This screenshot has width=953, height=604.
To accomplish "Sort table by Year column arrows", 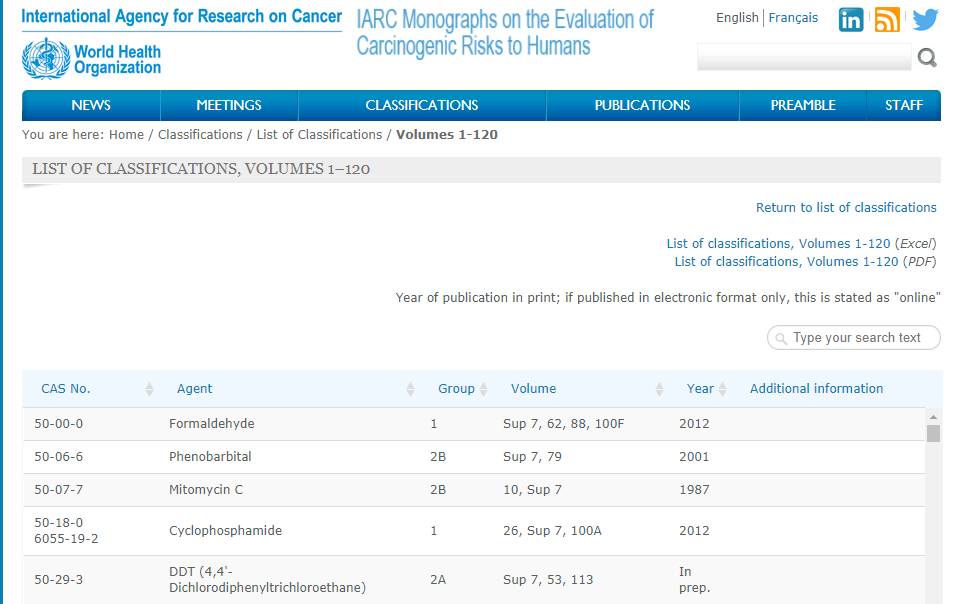I will click(x=723, y=389).
